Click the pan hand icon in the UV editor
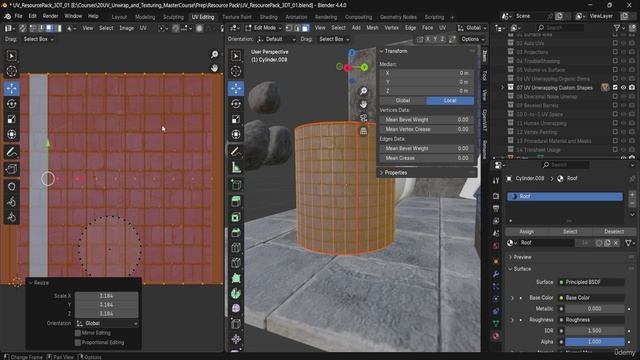640x360 pixels. click(214, 68)
